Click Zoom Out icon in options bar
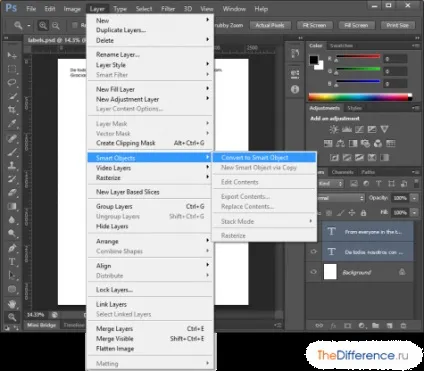 [56, 25]
